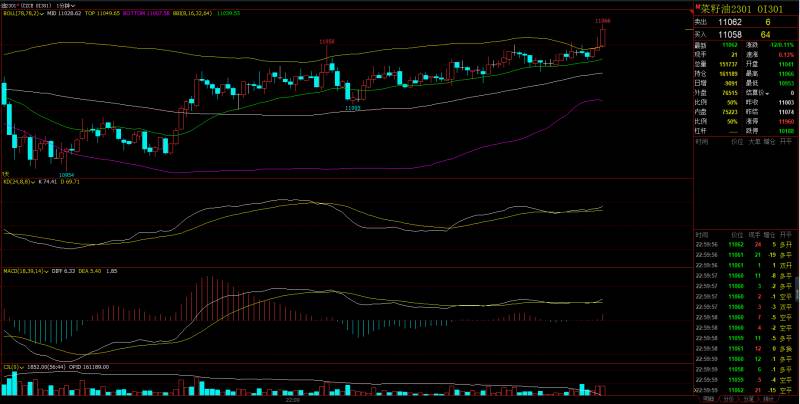Image resolution: width=800 pixels, height=404 pixels.
Task: Click the 卖出 price 11062
Action: 730,22
